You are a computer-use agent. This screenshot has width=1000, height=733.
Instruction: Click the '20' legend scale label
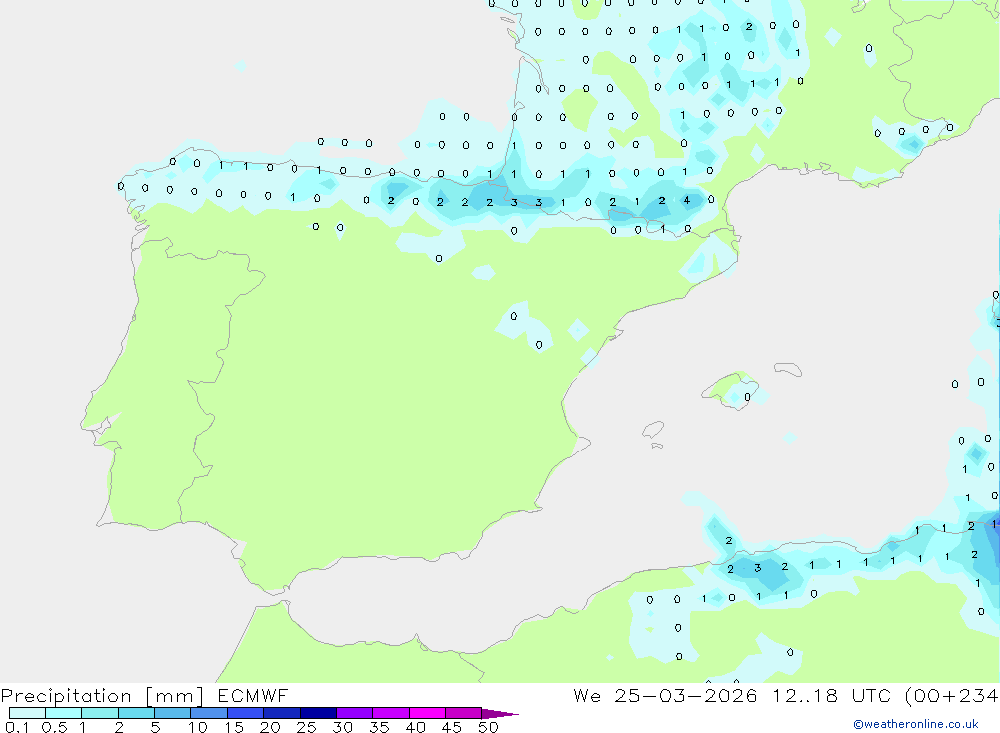(270, 727)
